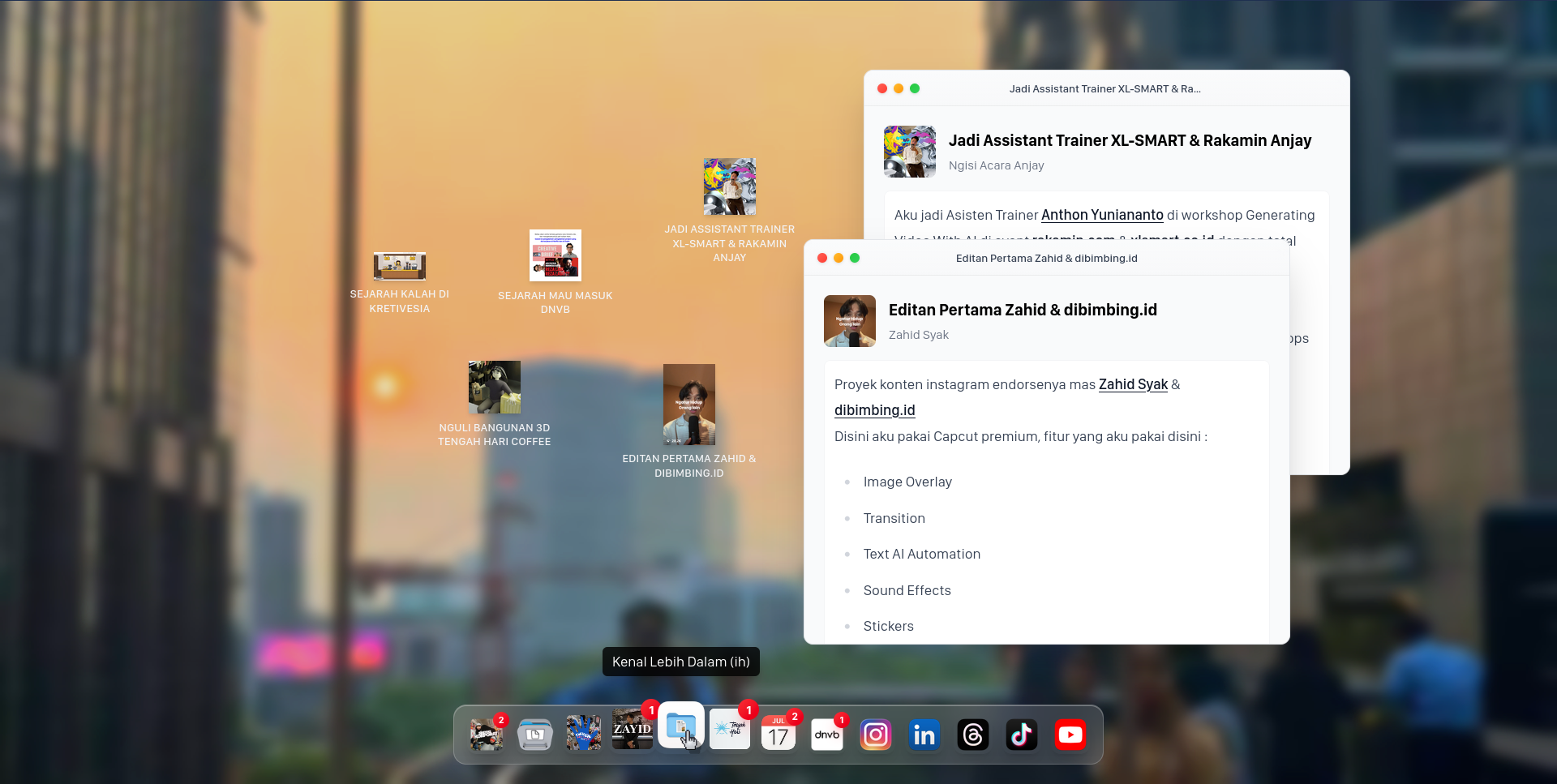Image resolution: width=1557 pixels, height=784 pixels.
Task: Close the Editan Pertama Zahid window
Action: (x=822, y=258)
